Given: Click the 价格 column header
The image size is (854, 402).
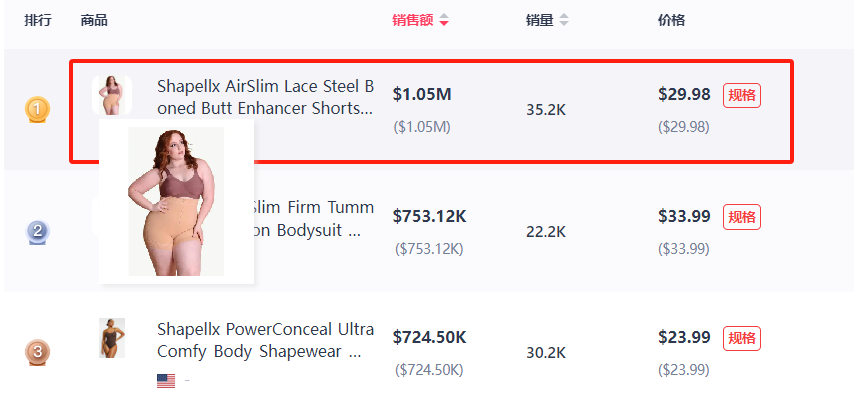Looking at the screenshot, I should pyautogui.click(x=671, y=21).
